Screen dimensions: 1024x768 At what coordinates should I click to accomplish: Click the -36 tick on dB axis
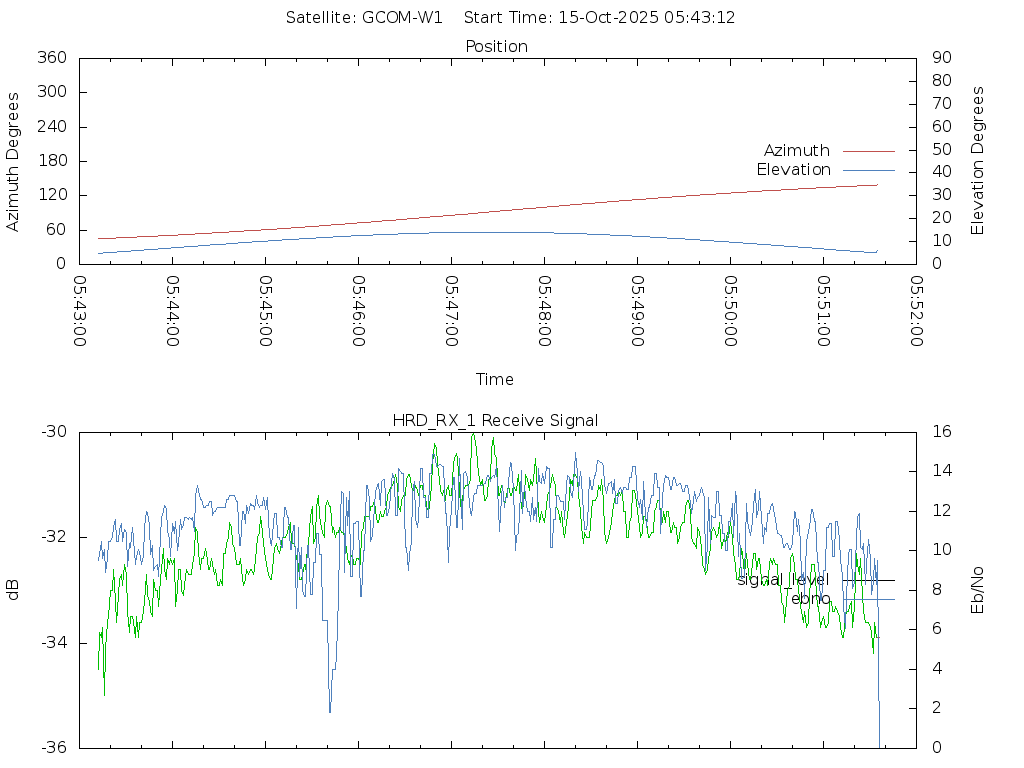[x=53, y=747]
